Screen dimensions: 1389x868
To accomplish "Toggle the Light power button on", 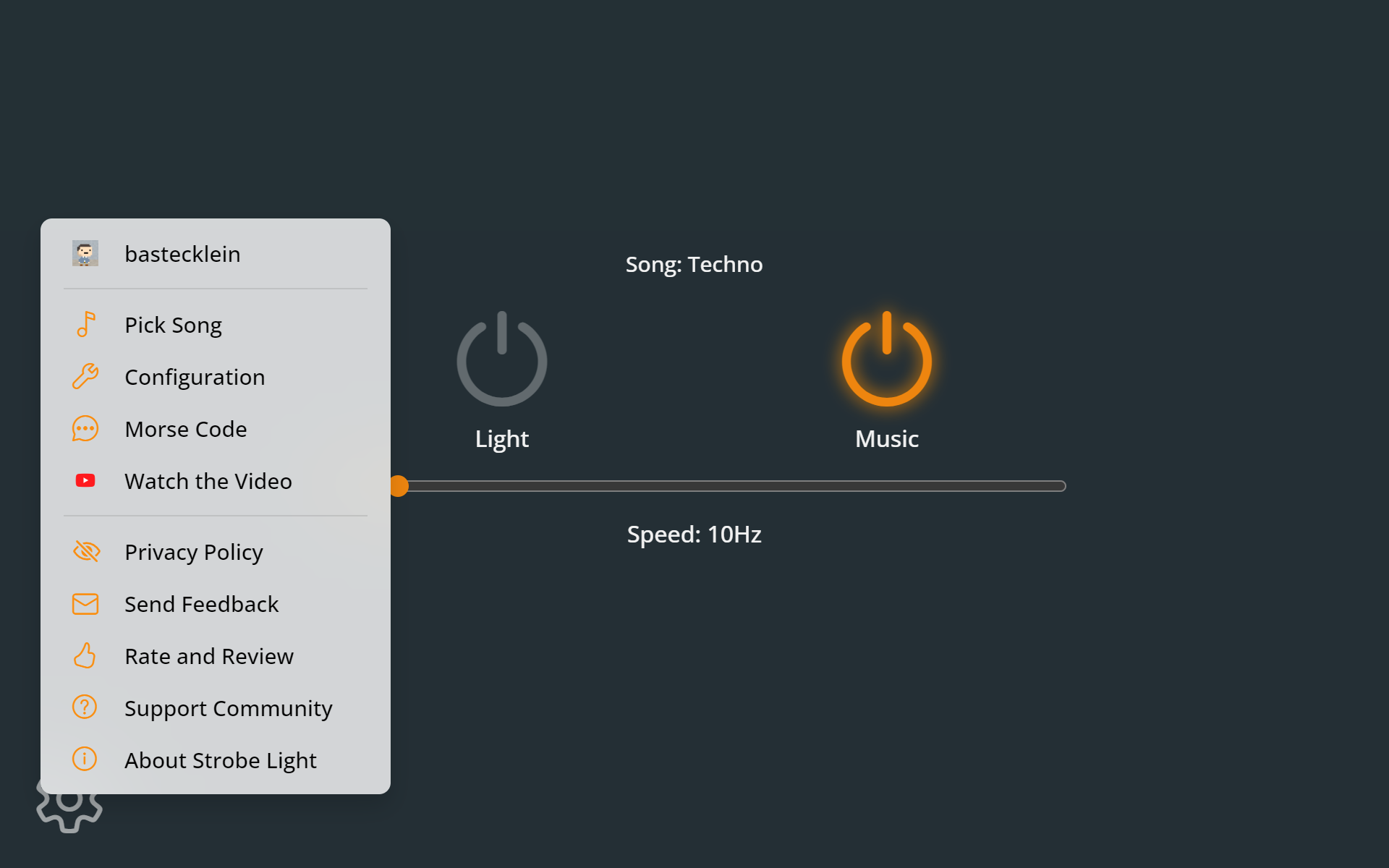I will click(x=501, y=359).
